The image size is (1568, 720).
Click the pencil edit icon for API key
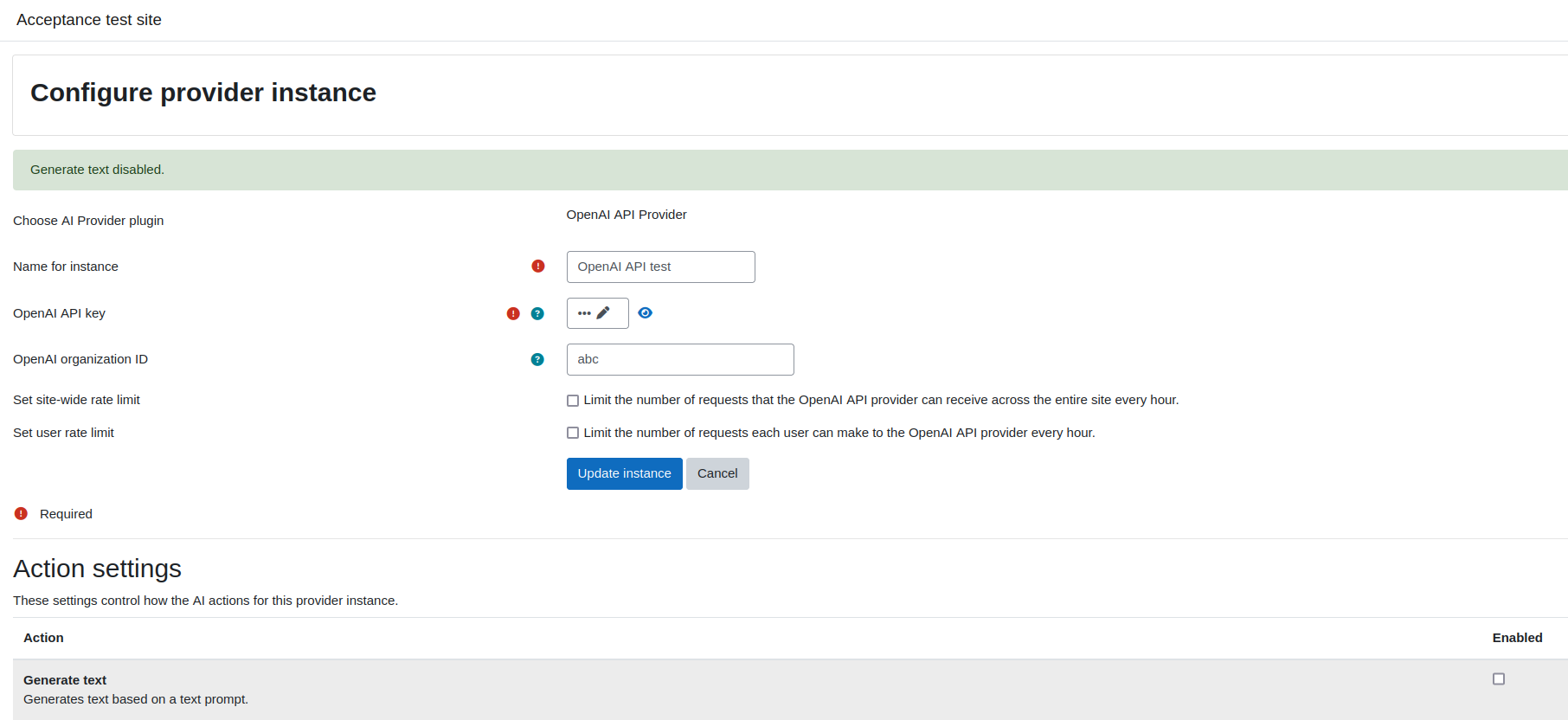(x=603, y=313)
